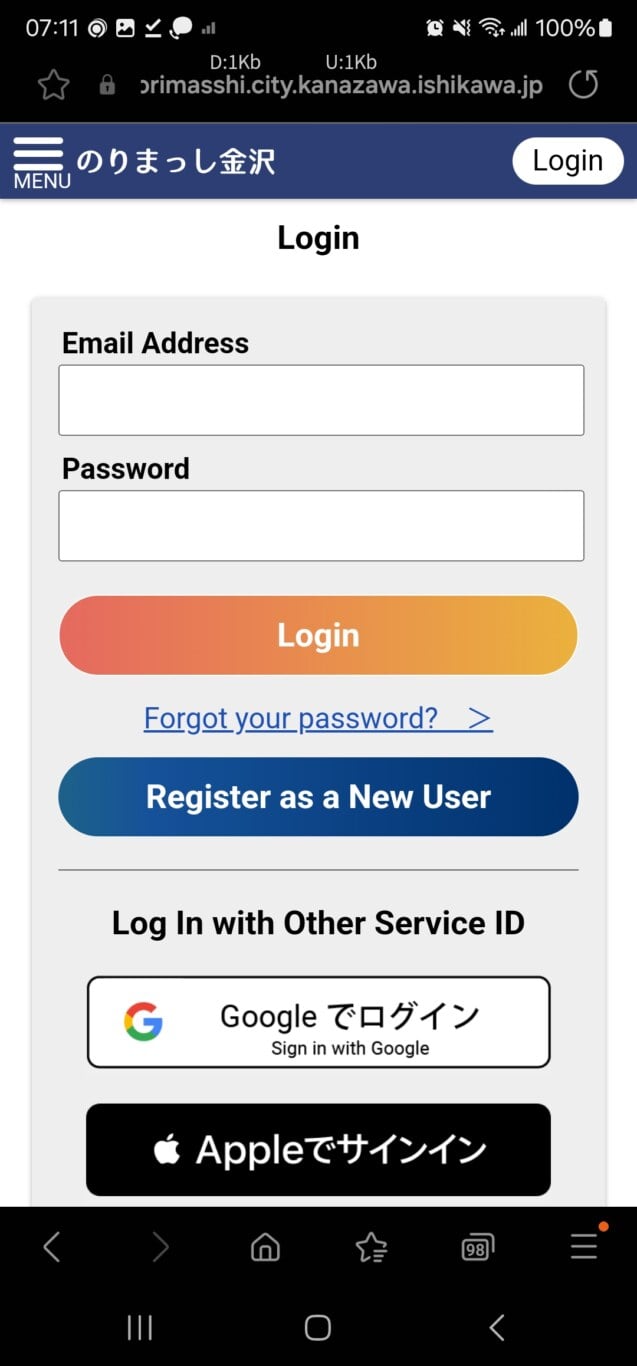
Task: Open bookmarks list star icon
Action: pyautogui.click(x=371, y=1246)
